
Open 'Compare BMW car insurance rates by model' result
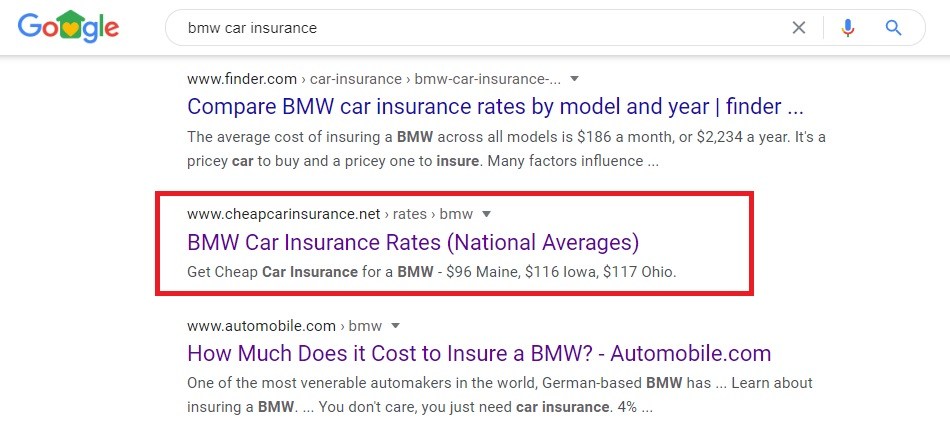point(495,107)
